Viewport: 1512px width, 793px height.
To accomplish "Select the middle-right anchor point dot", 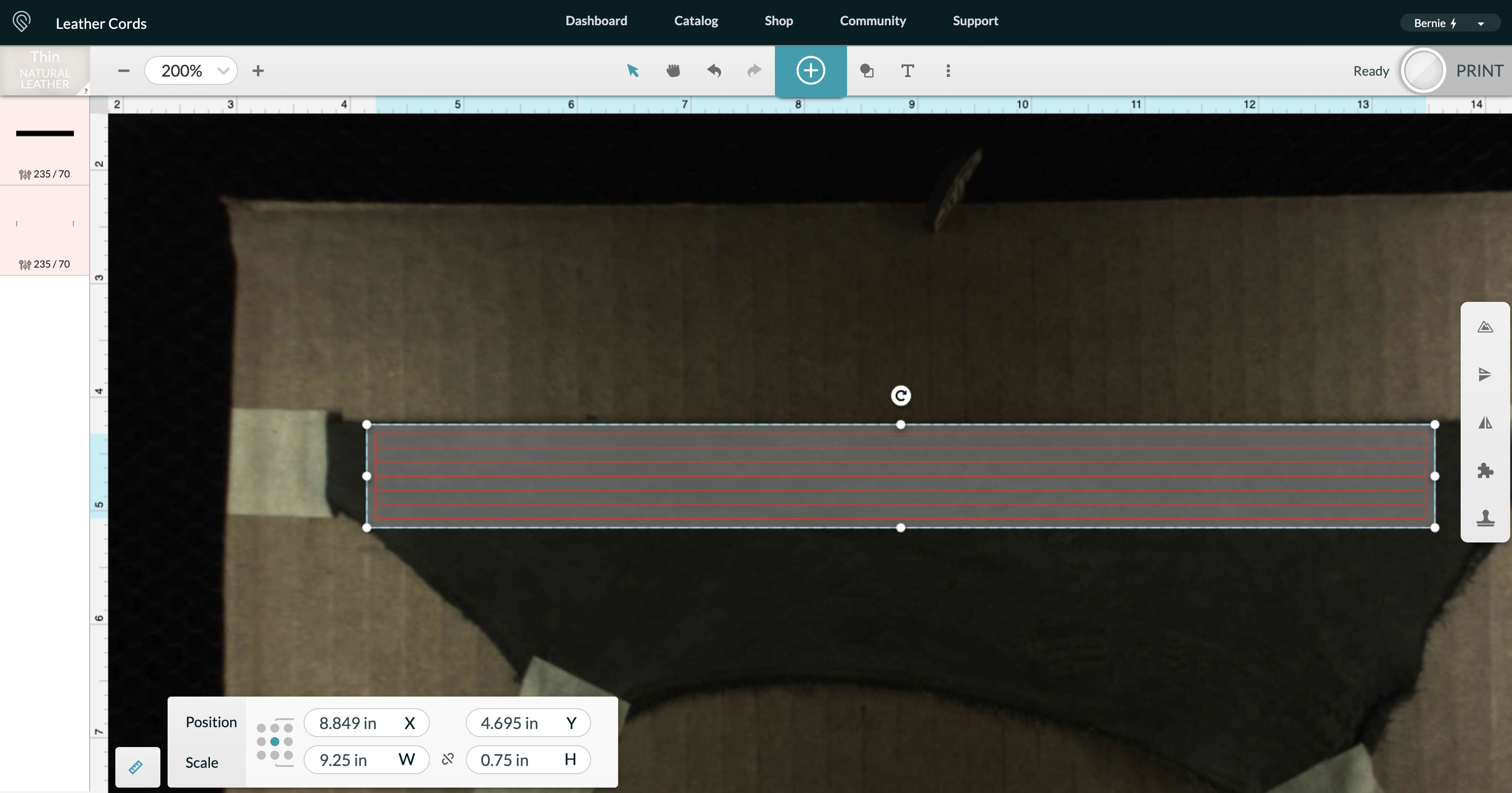I will (x=288, y=741).
